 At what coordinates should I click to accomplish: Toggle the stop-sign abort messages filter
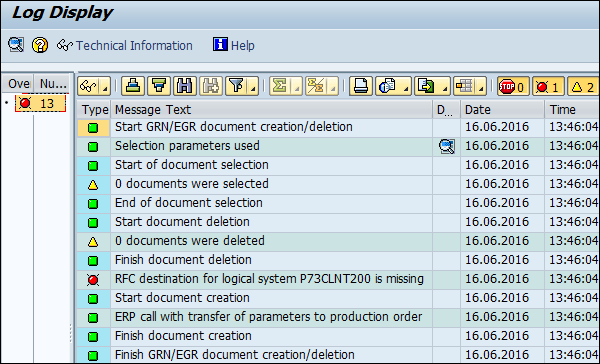tap(513, 87)
